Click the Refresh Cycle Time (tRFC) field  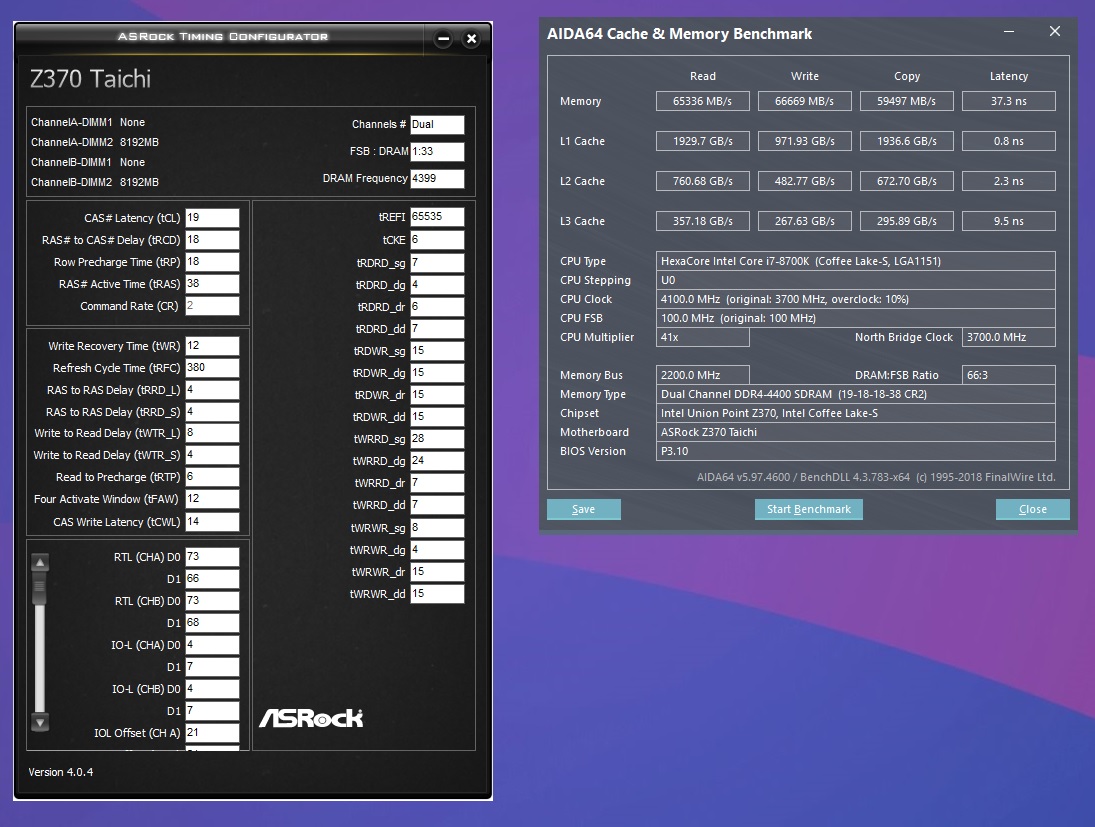[212, 367]
